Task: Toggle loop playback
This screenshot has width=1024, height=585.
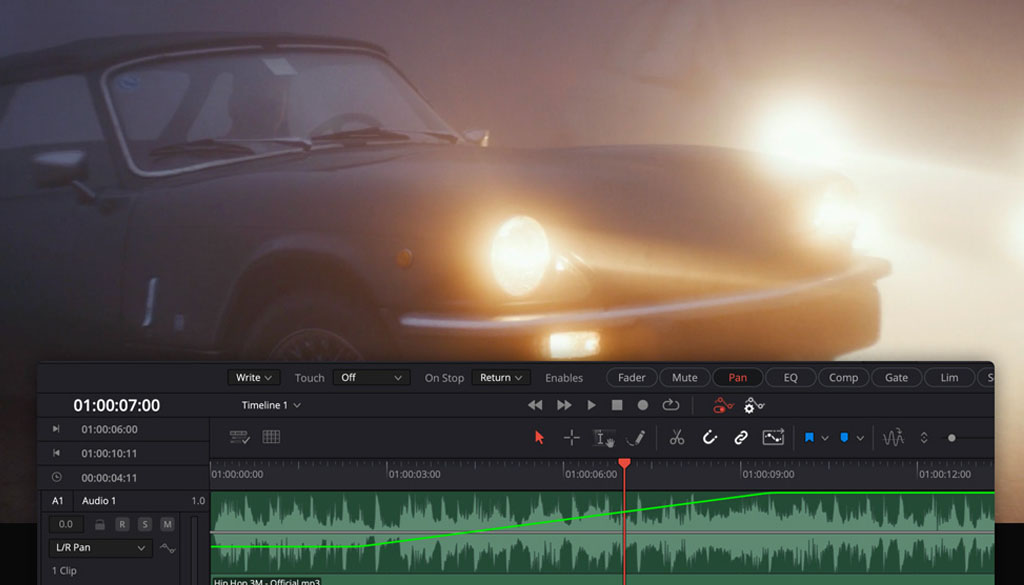Action: click(x=671, y=405)
